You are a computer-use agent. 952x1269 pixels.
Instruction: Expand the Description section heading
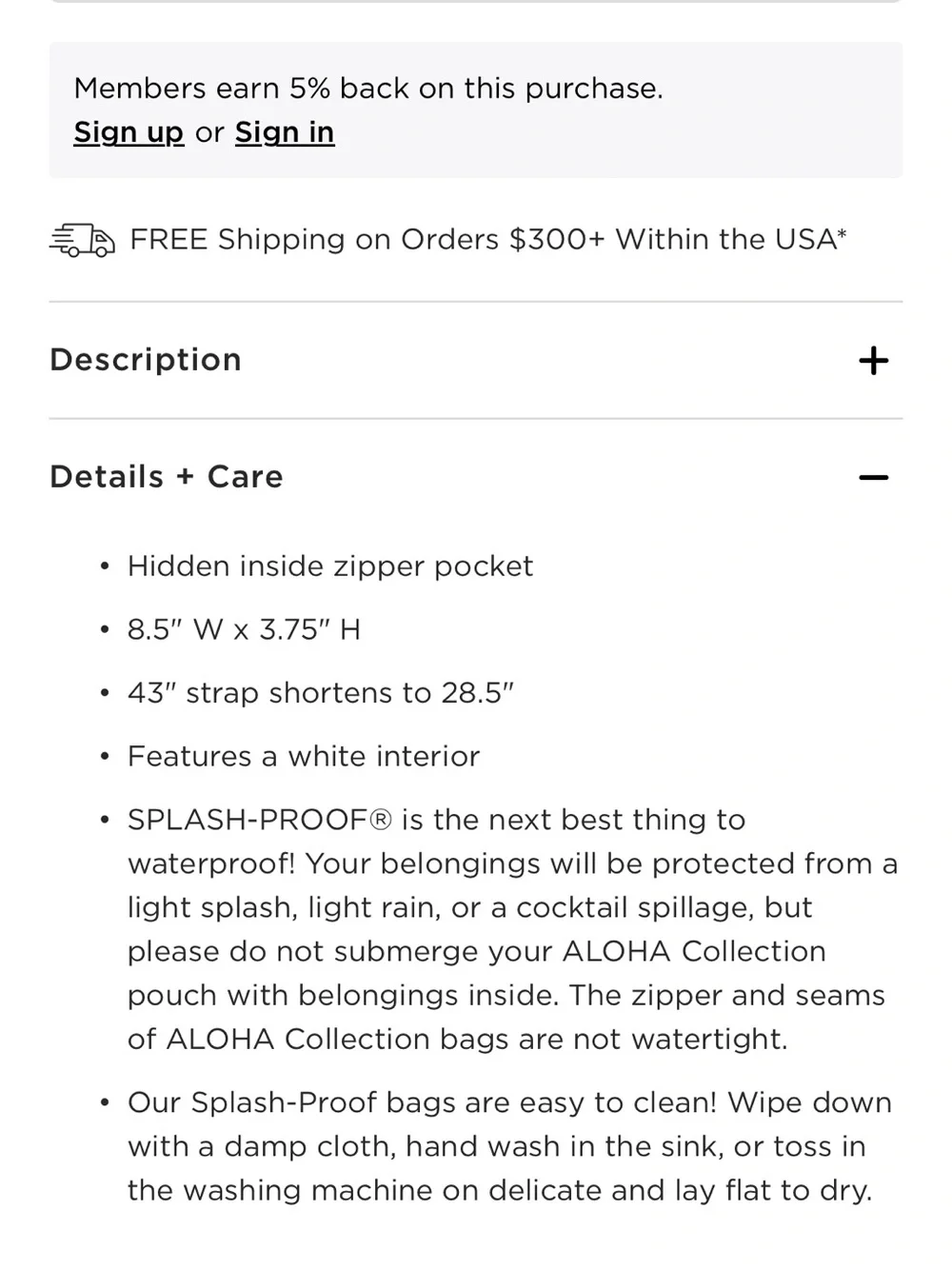(x=146, y=360)
